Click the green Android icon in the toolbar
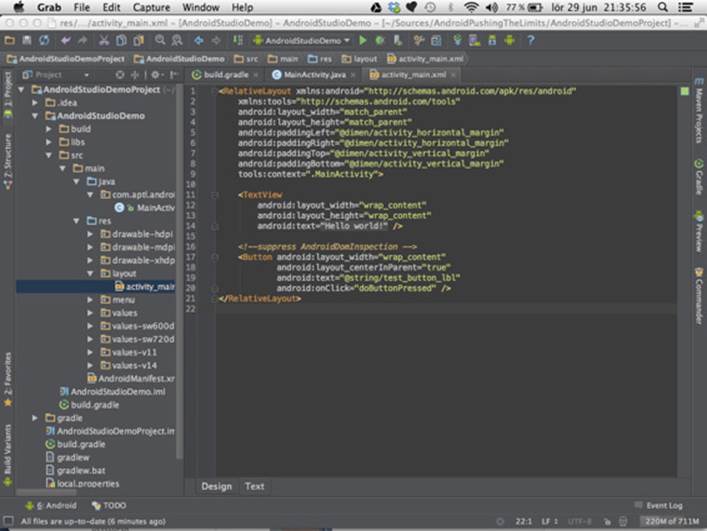The height and width of the screenshot is (531, 707). 510,41
